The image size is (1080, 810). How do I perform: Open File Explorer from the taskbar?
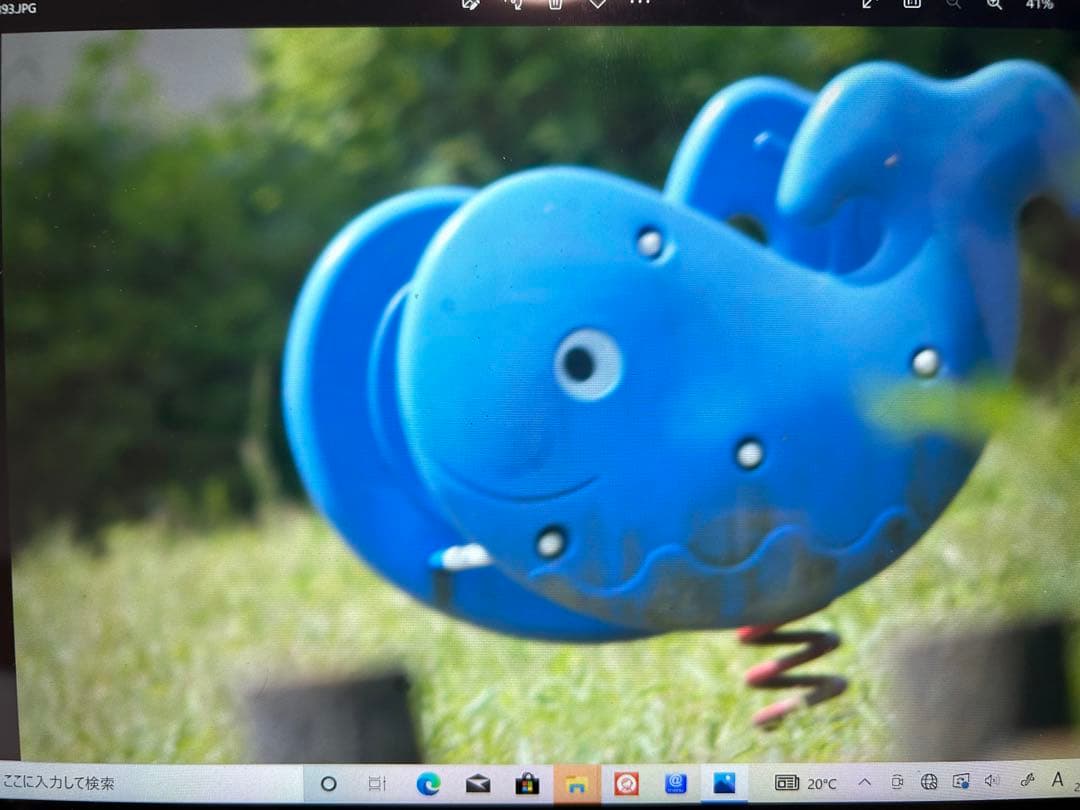pyautogui.click(x=577, y=784)
